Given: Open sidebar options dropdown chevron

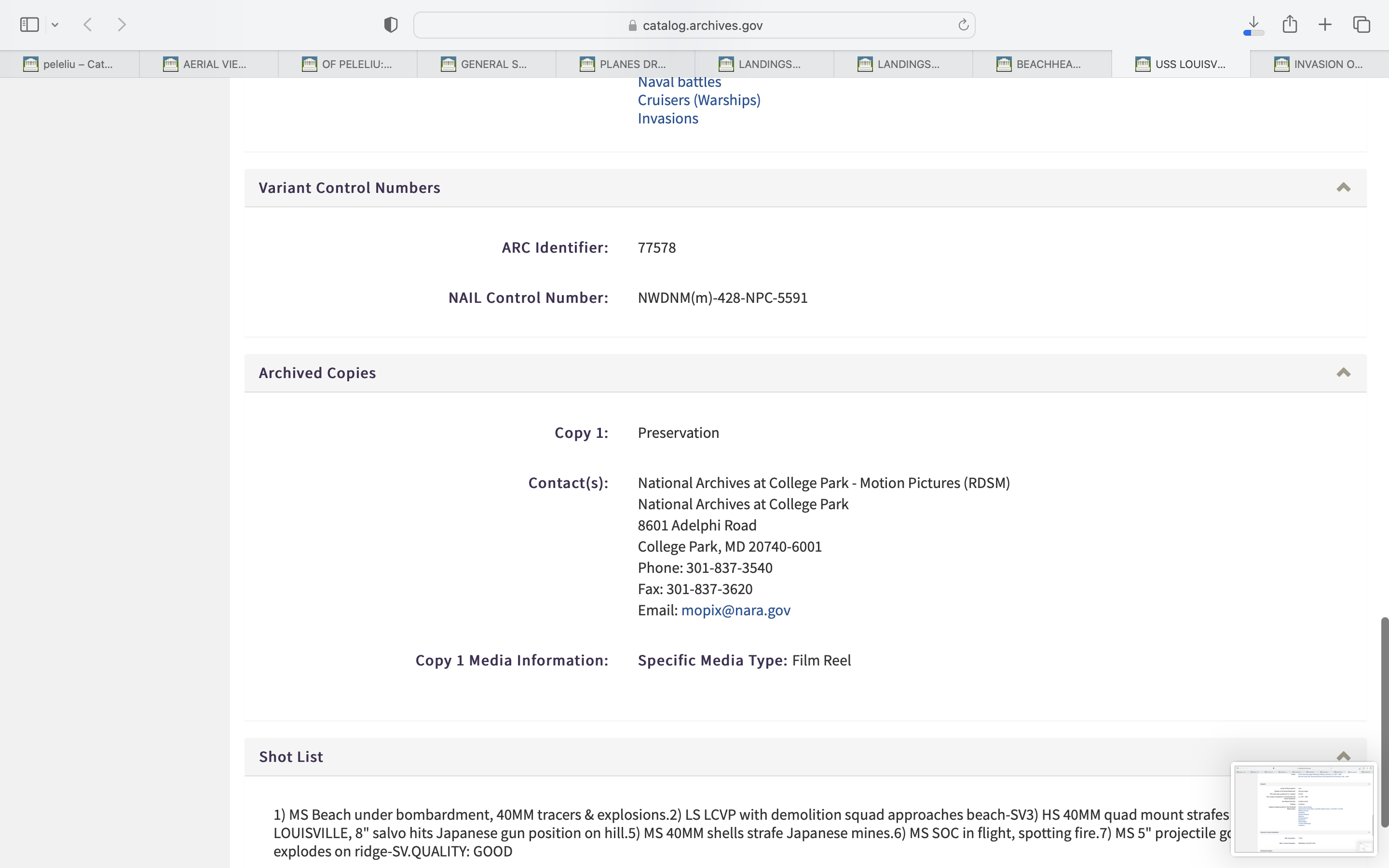Looking at the screenshot, I should pos(55,25).
